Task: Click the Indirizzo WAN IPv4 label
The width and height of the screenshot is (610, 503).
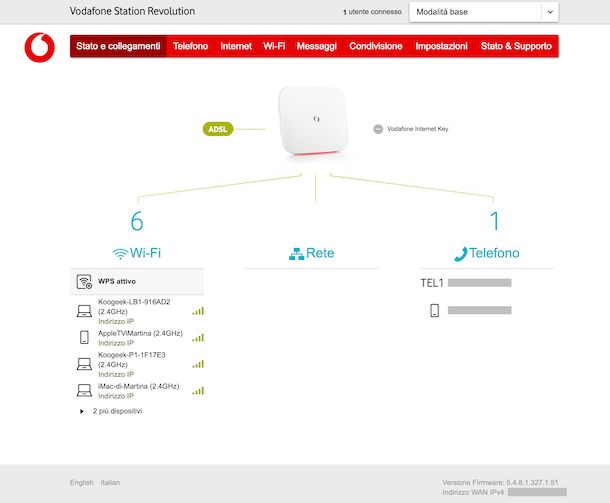Action: [x=474, y=492]
